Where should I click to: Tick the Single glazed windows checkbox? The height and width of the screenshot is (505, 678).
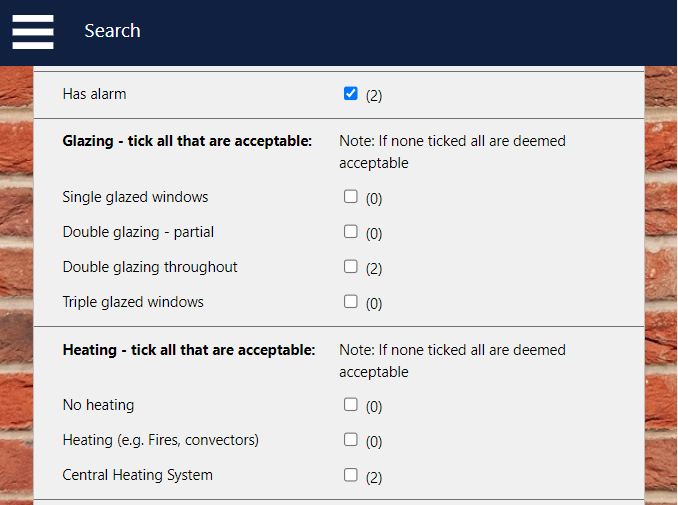point(350,197)
